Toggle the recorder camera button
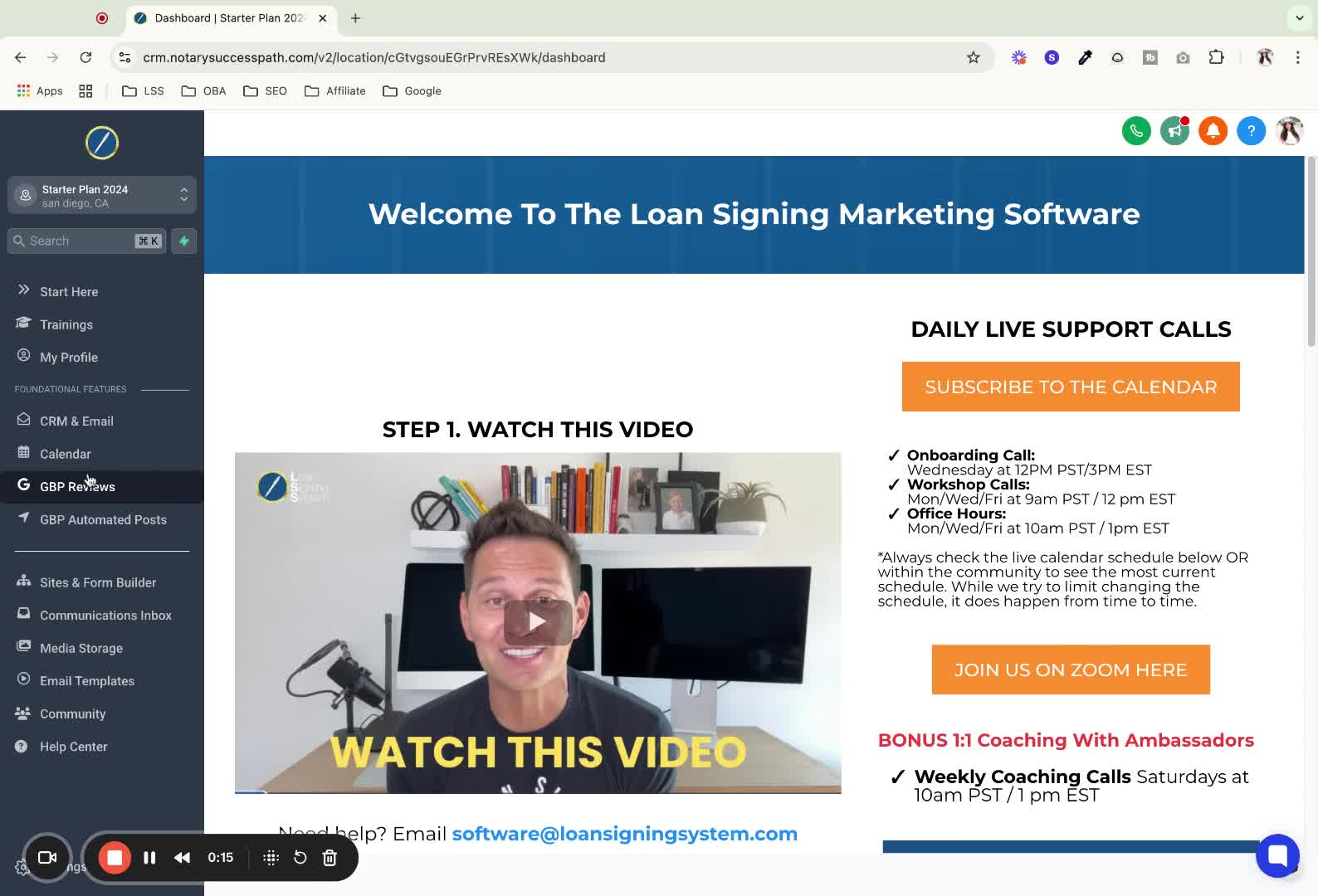1318x896 pixels. 47,858
